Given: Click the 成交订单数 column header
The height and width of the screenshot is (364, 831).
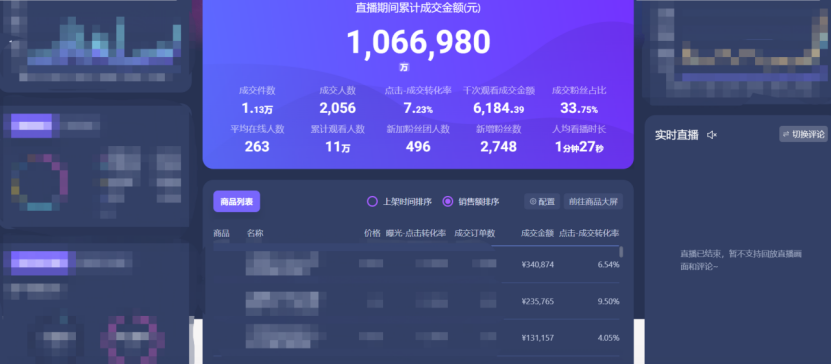Looking at the screenshot, I should (x=475, y=233).
